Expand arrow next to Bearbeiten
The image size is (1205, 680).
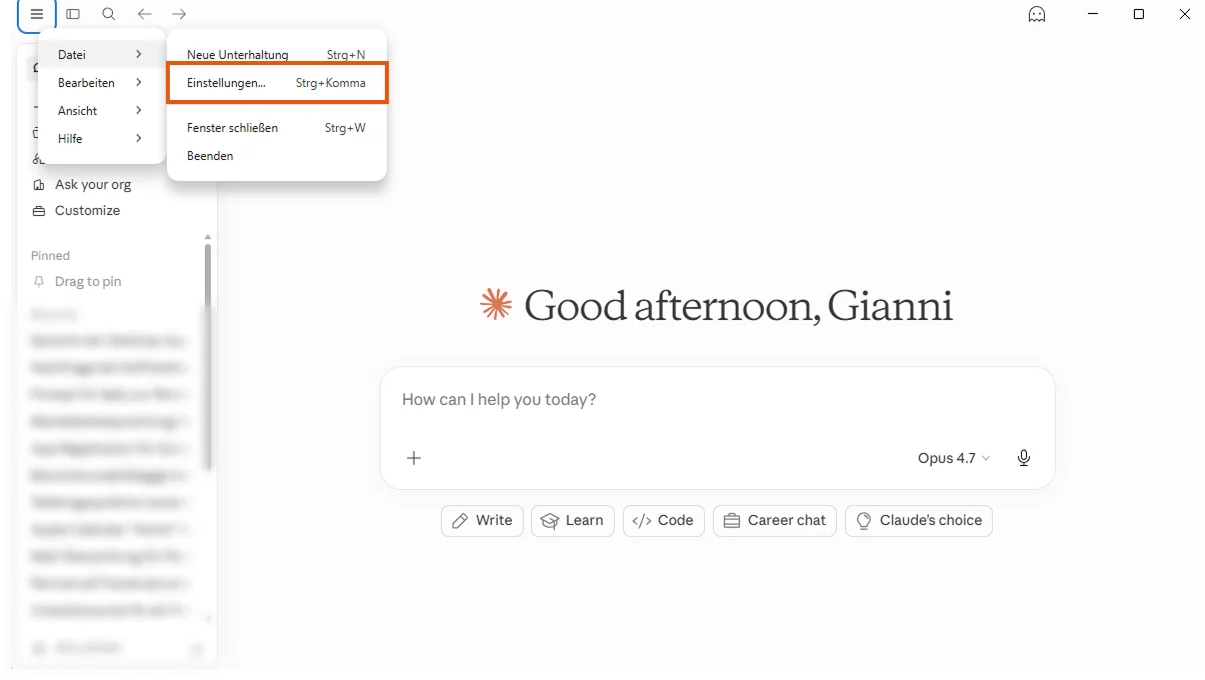coord(139,83)
